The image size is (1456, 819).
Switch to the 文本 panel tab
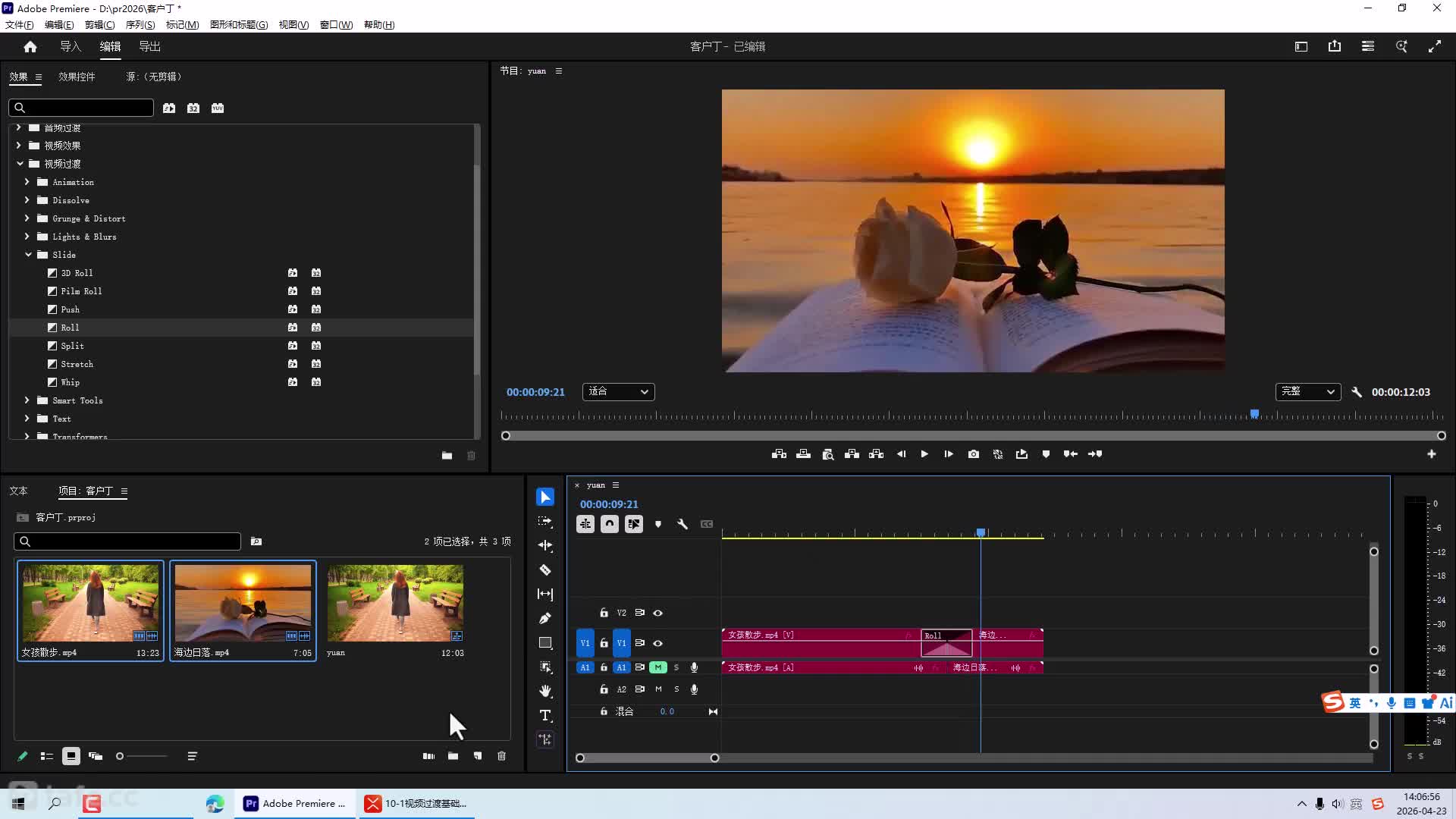click(x=19, y=491)
